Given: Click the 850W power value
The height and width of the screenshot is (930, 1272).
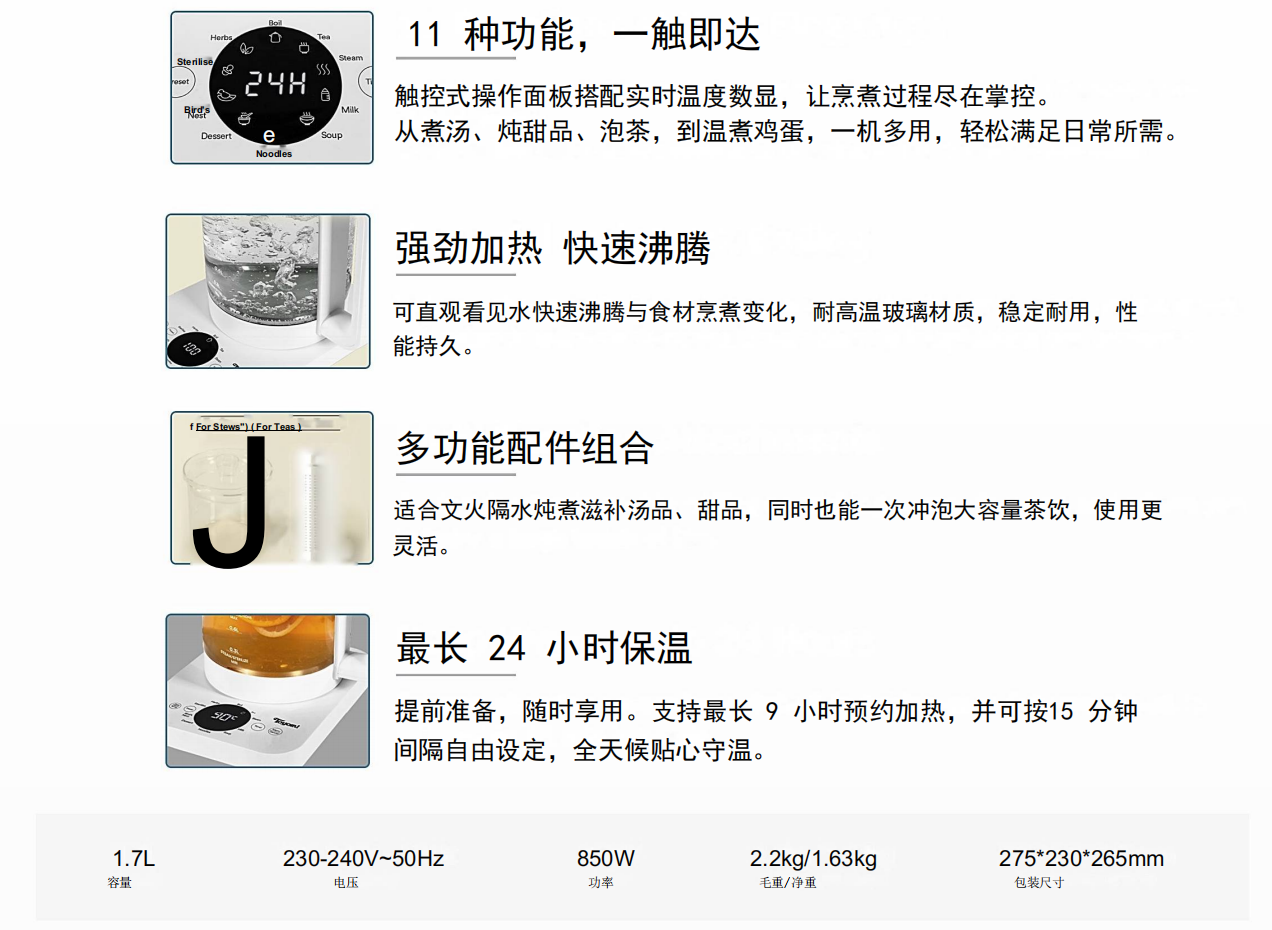Looking at the screenshot, I should click(x=606, y=858).
